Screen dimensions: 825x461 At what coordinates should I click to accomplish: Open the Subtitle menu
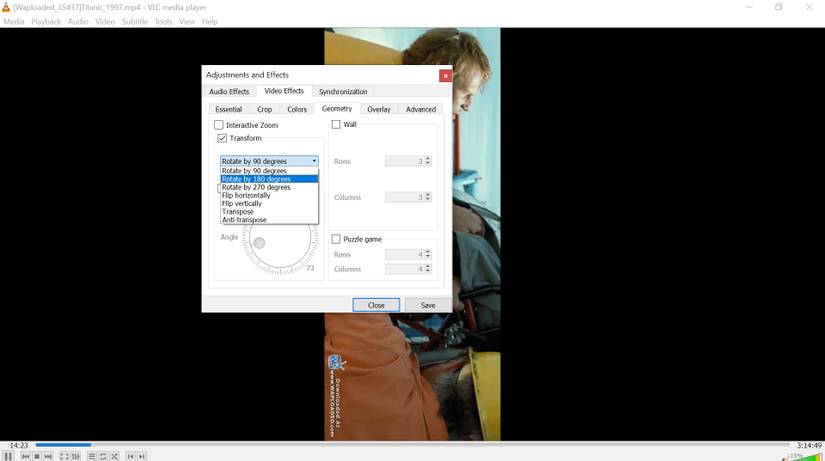pyautogui.click(x=135, y=22)
